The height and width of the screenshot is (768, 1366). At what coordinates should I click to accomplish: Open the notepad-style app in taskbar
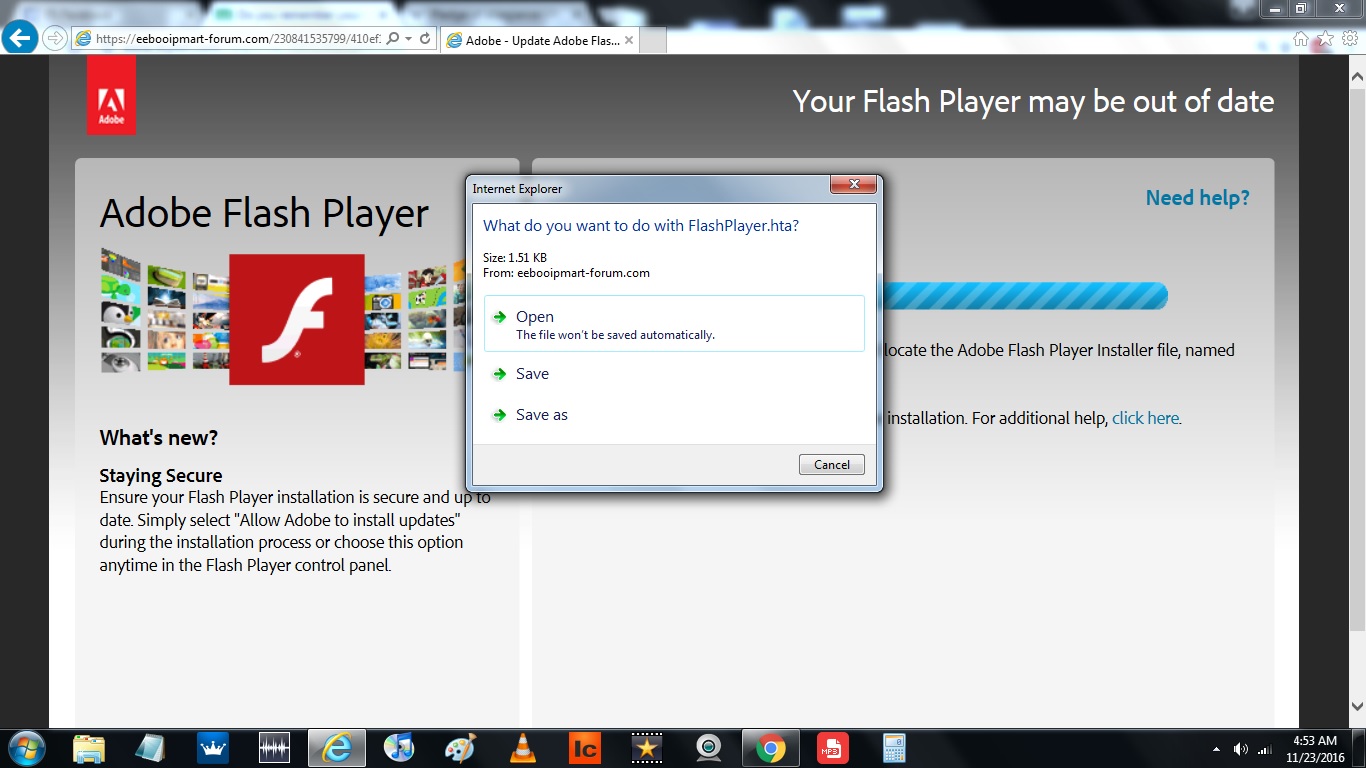pos(150,748)
